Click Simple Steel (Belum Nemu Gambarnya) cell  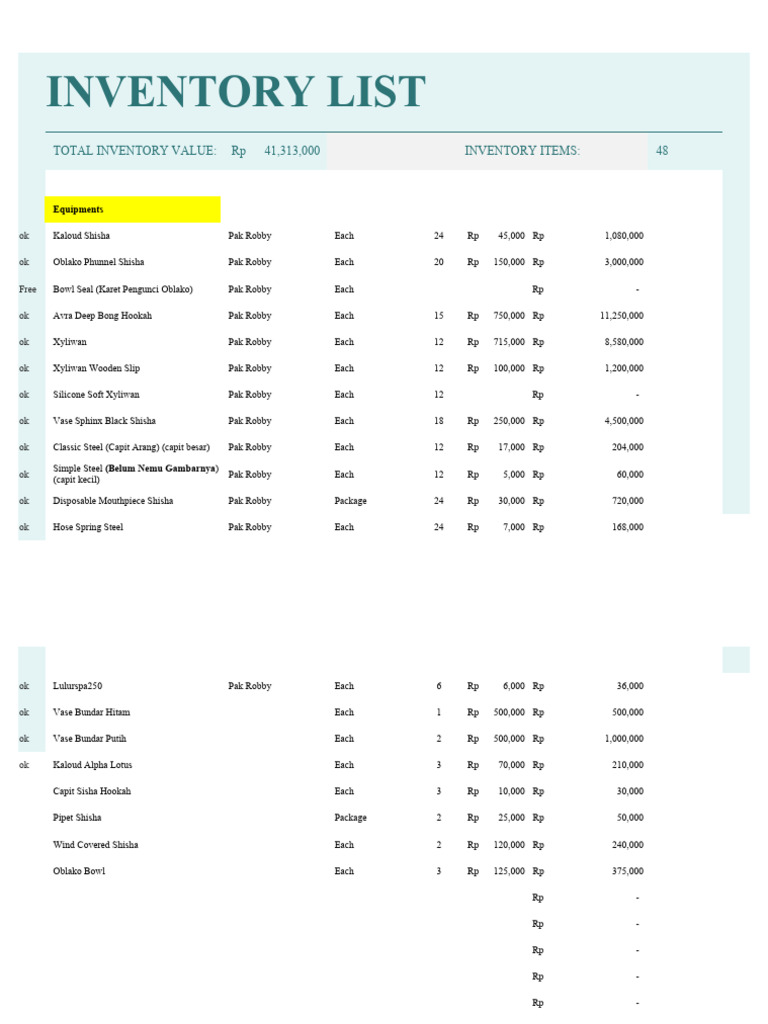click(136, 474)
